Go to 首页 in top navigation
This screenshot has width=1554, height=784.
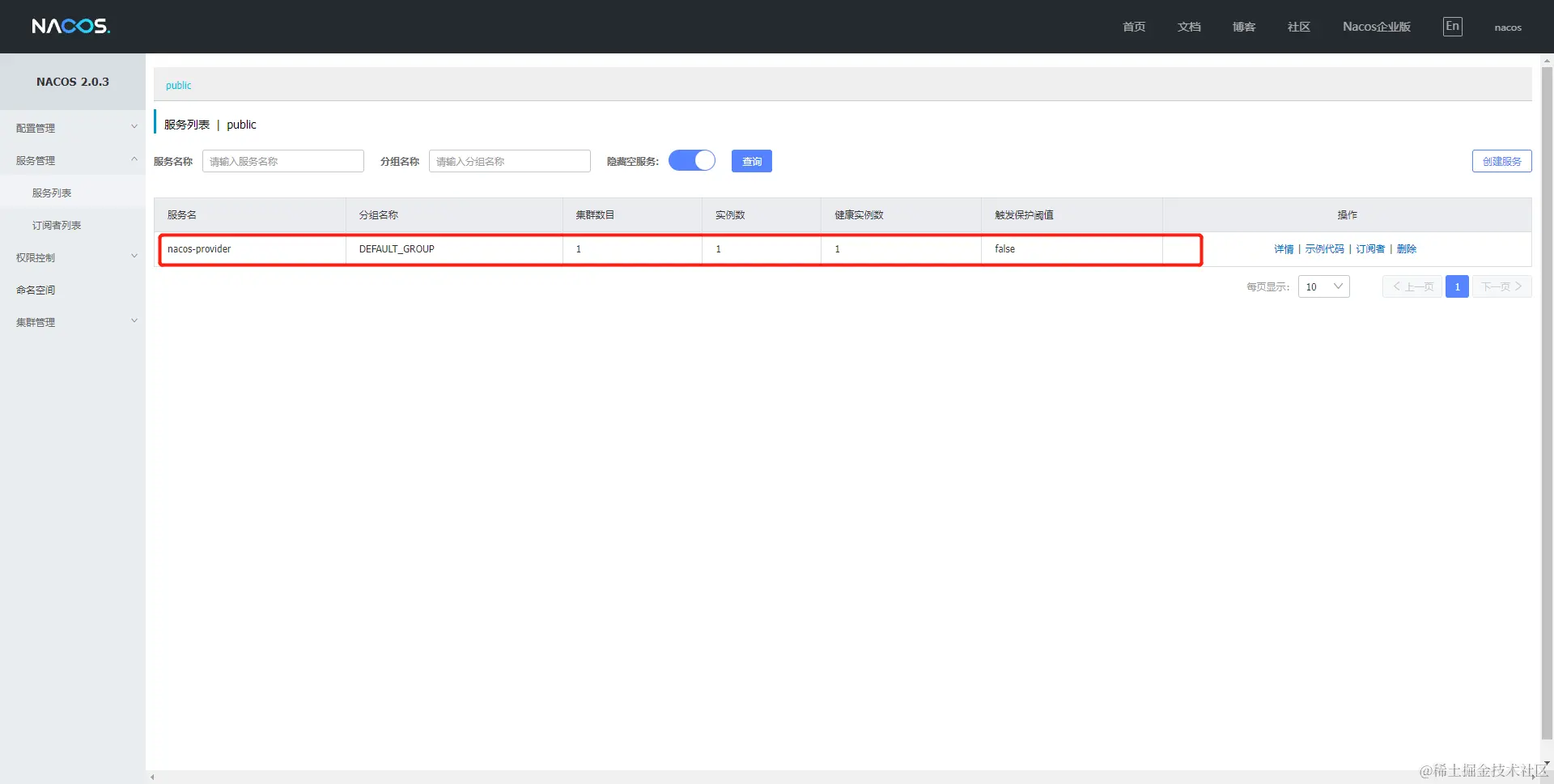tap(1134, 27)
